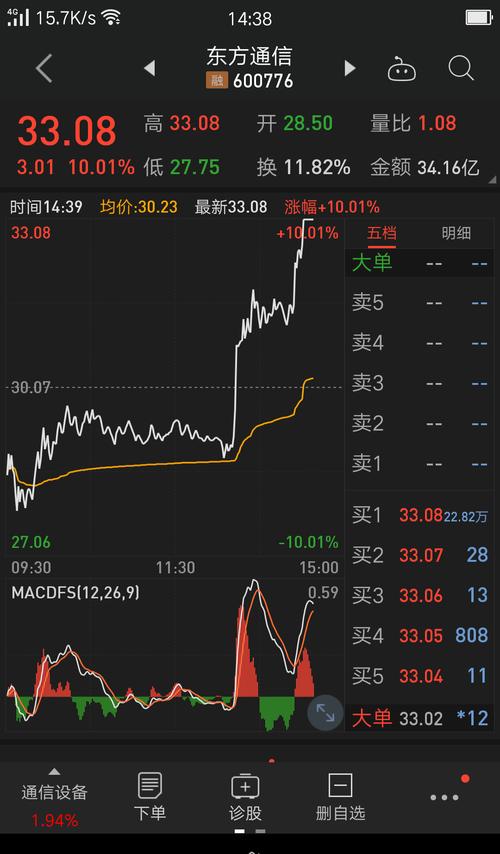
Task: Select the 明细 tab
Action: click(x=456, y=234)
